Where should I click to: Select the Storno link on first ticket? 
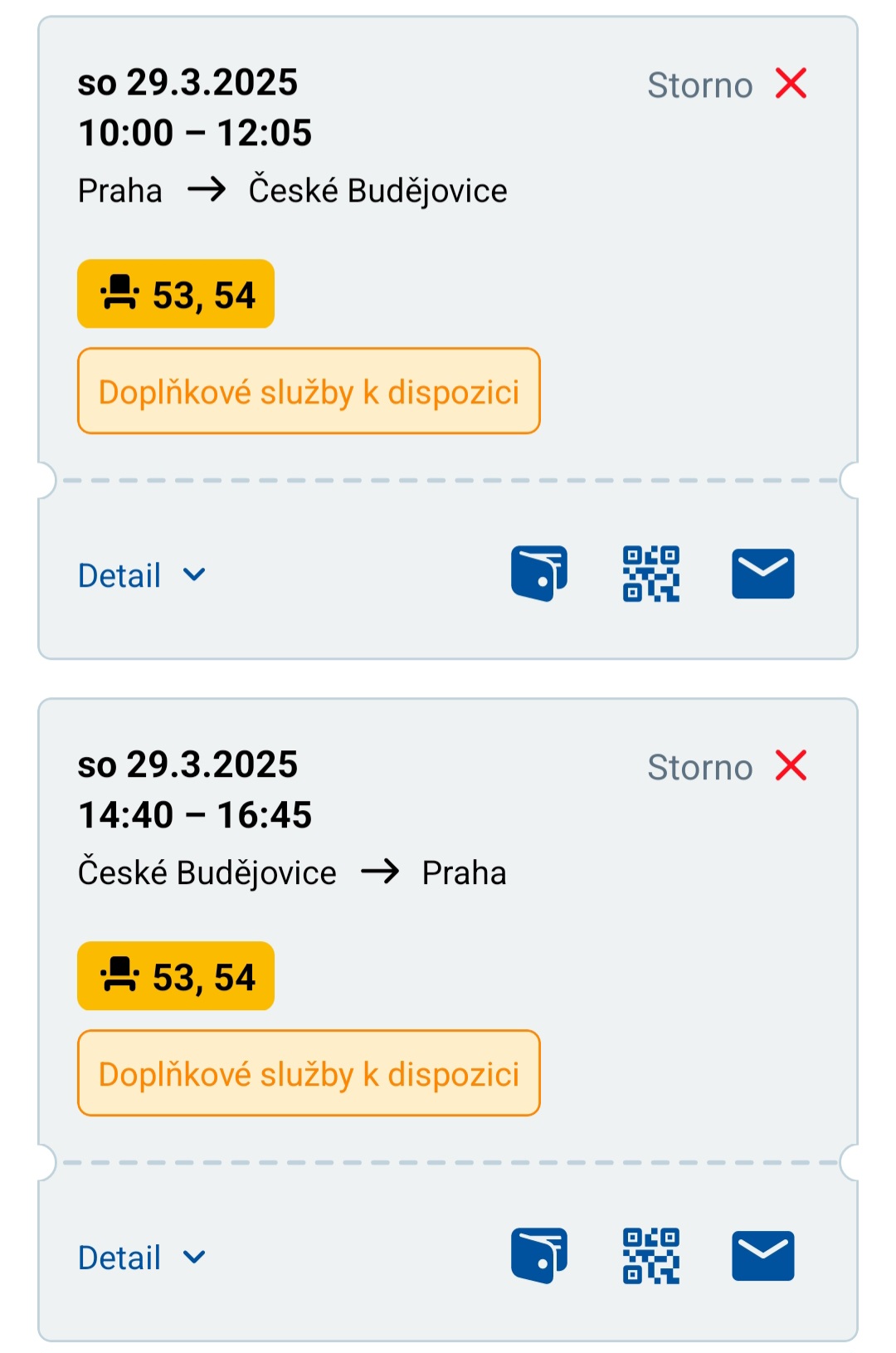coord(699,85)
